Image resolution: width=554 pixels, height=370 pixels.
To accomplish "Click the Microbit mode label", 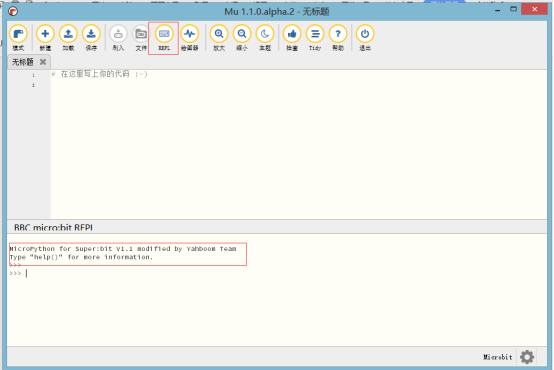I will coord(497,357).
